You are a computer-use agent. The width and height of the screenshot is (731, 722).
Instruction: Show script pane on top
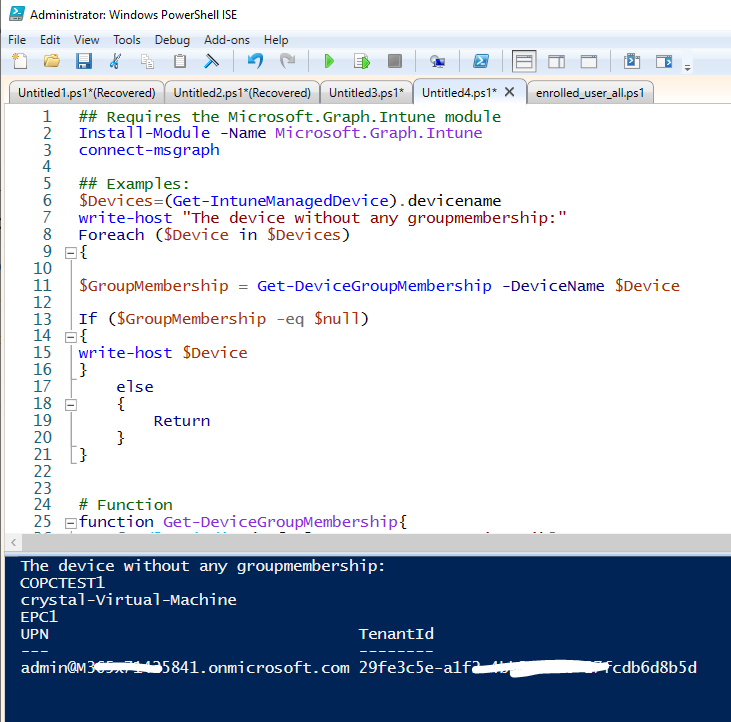click(x=524, y=61)
